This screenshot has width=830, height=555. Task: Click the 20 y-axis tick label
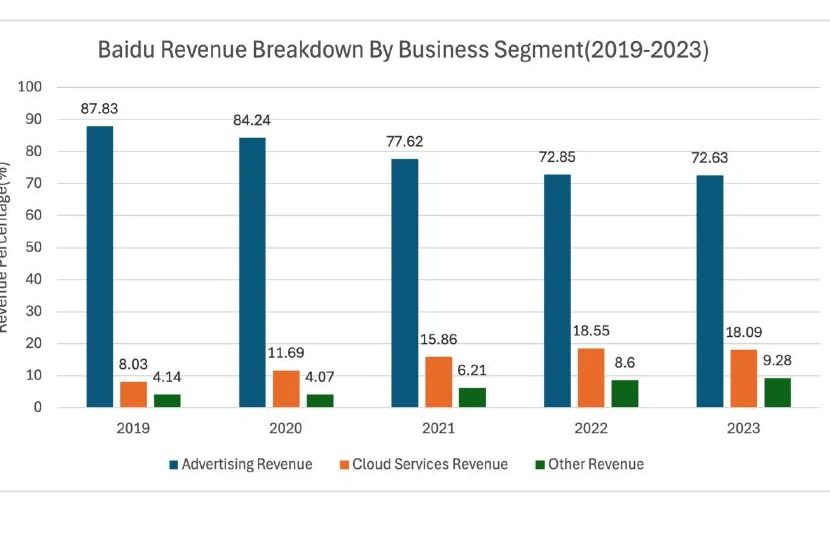point(33,343)
